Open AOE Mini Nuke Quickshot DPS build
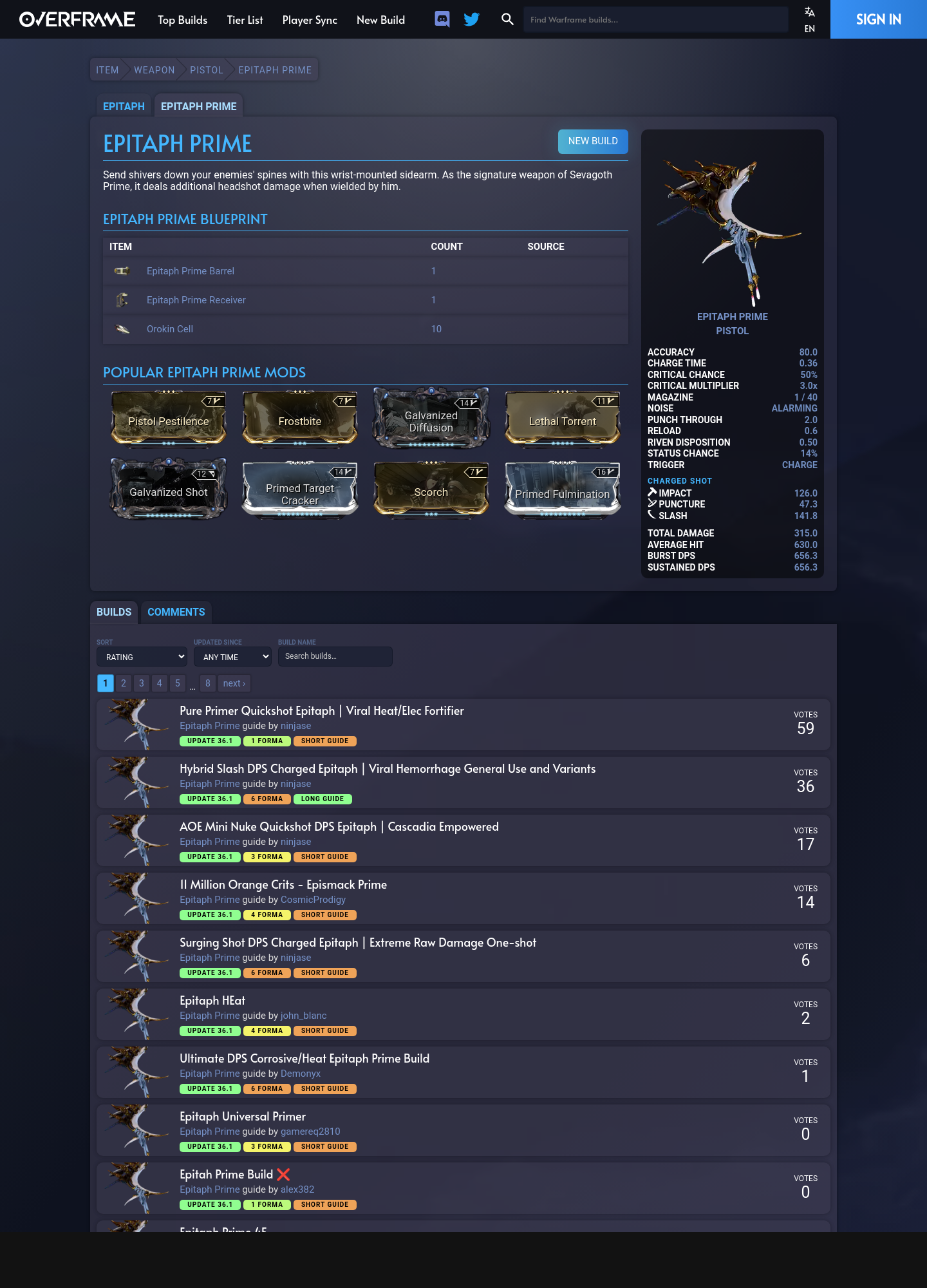Viewport: 927px width, 1288px height. 339,827
